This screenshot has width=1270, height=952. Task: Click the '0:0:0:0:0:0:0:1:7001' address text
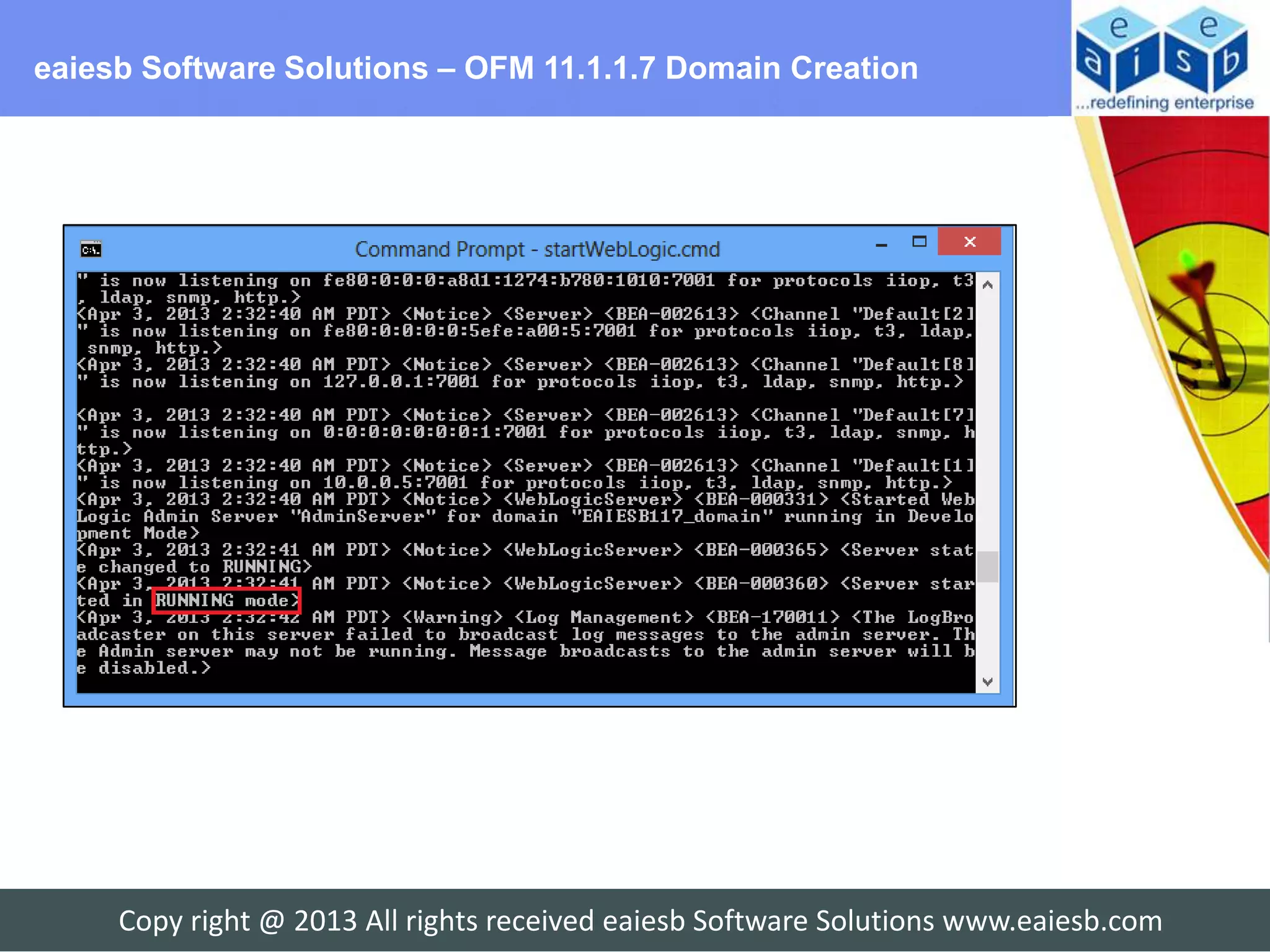(434, 431)
